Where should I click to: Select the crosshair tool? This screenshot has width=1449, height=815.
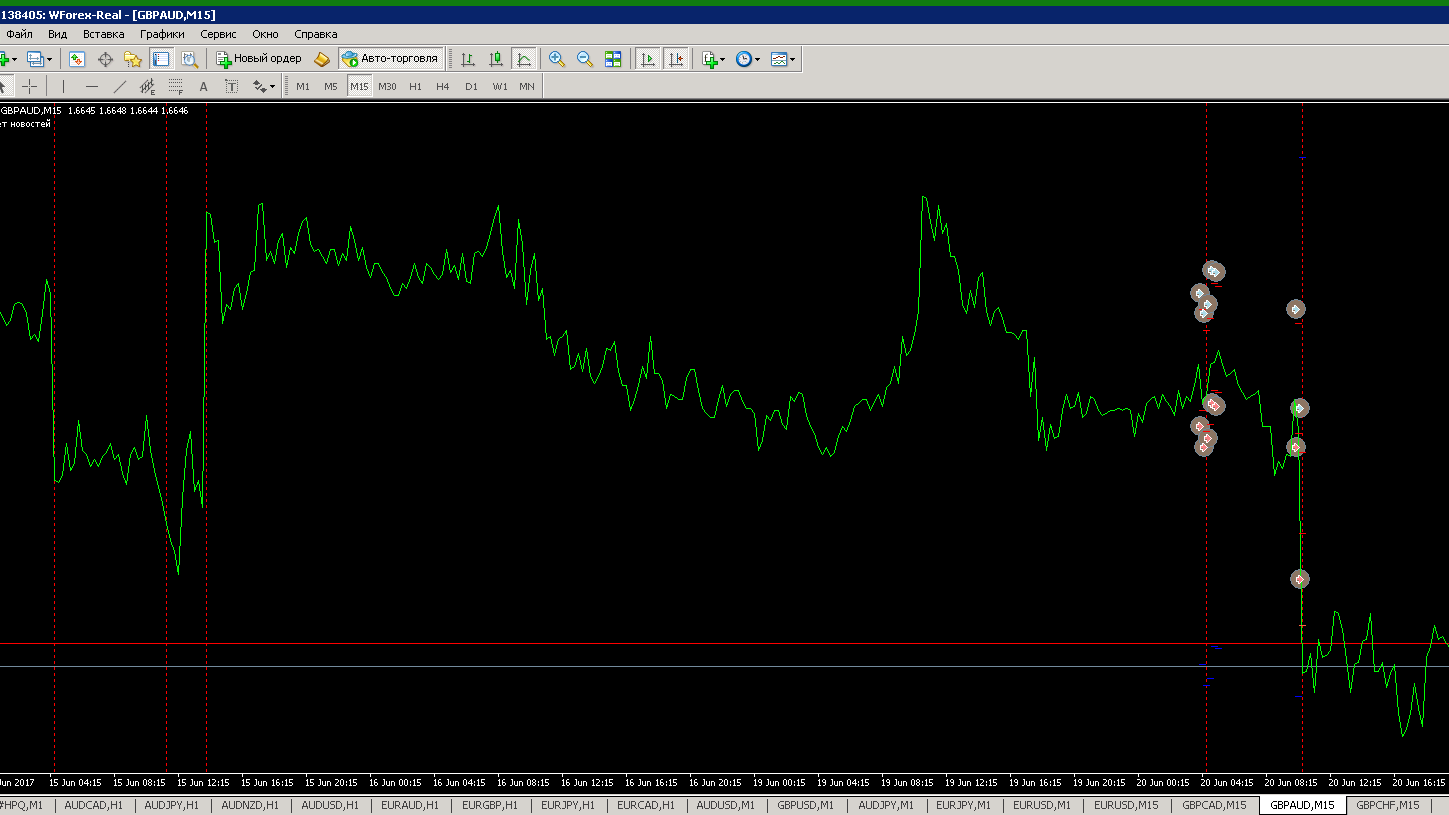tap(30, 86)
